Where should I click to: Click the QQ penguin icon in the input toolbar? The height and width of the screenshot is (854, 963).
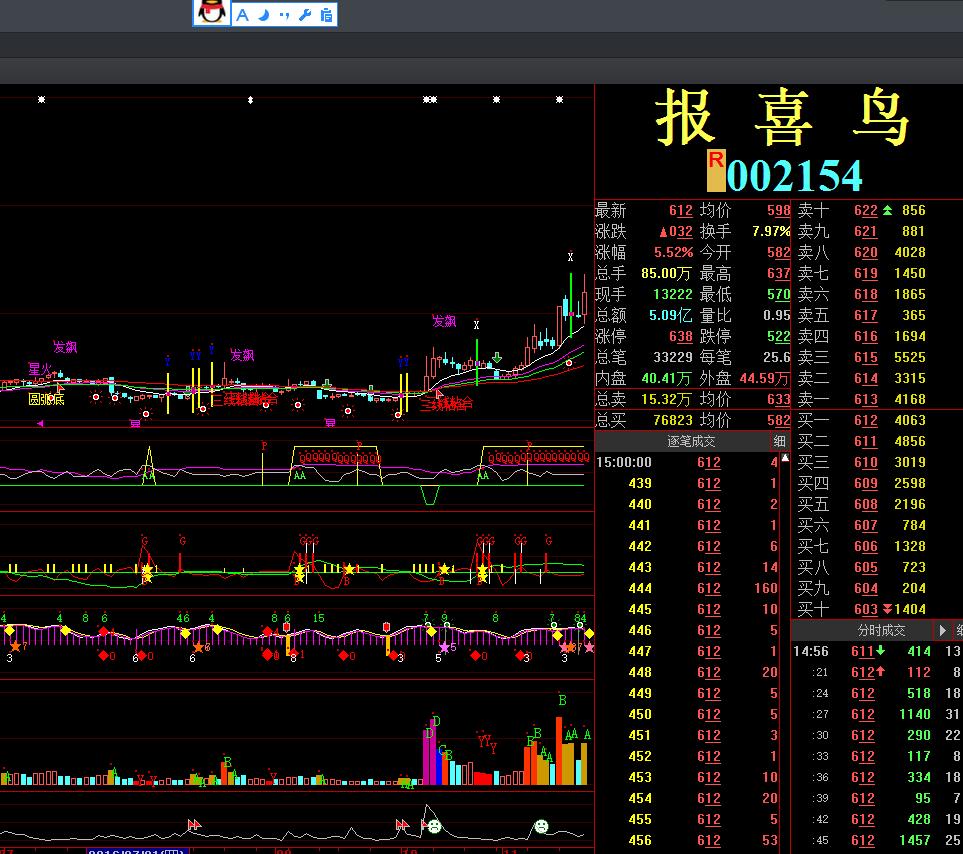pos(212,12)
